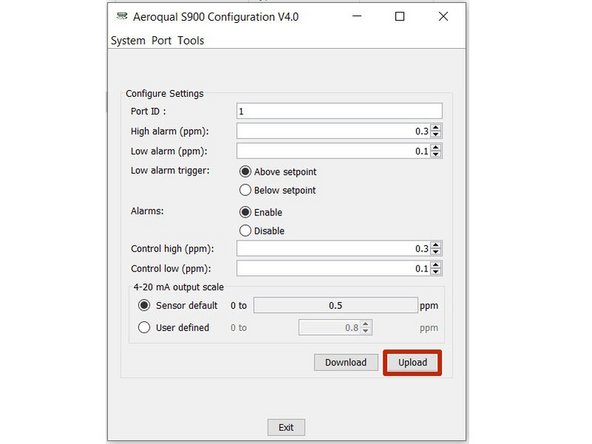The height and width of the screenshot is (444, 592).
Task: Click the User defined 0.8 value field
Action: 330,327
